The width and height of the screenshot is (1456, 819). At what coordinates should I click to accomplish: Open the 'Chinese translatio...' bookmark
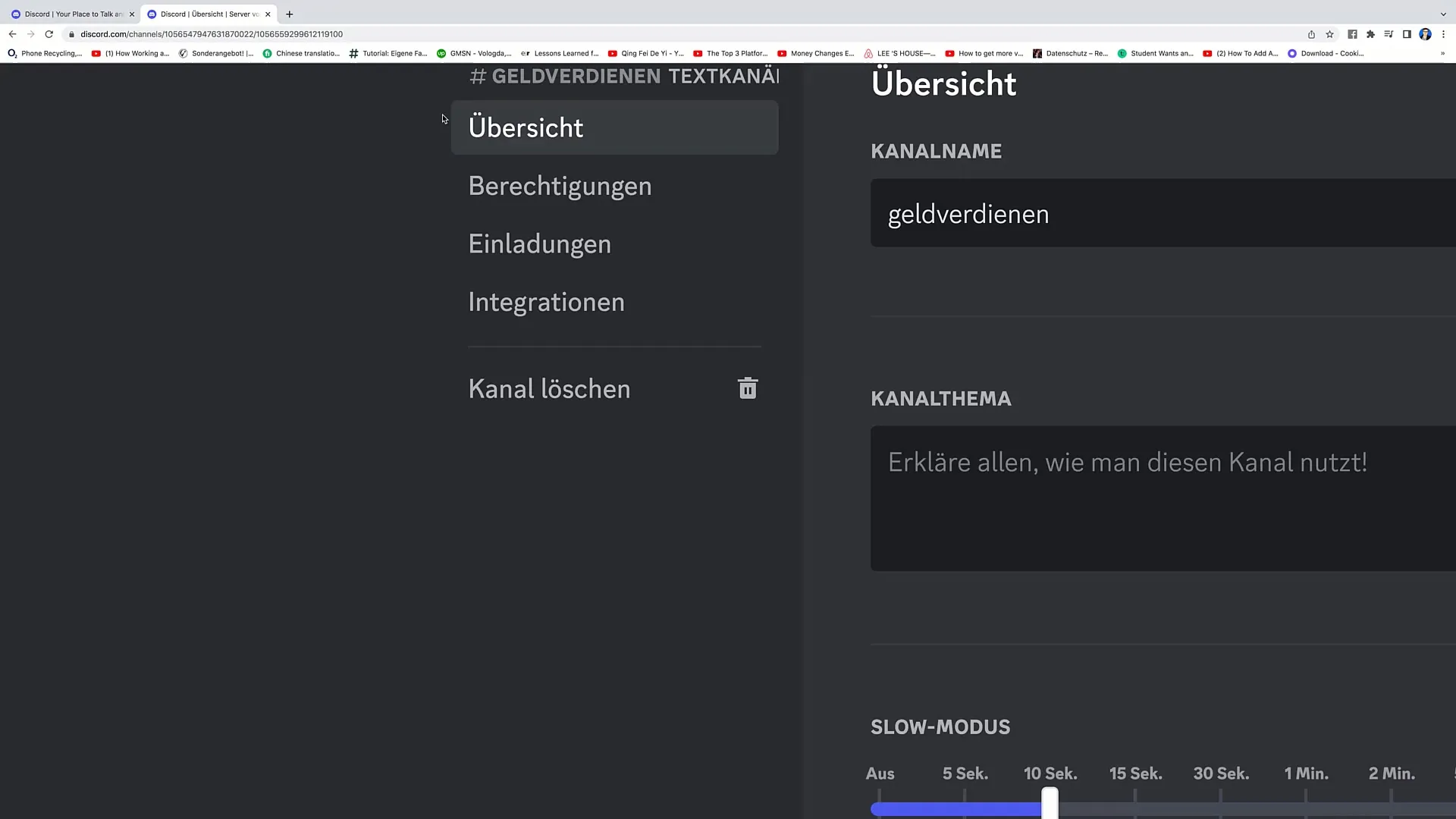tap(301, 53)
